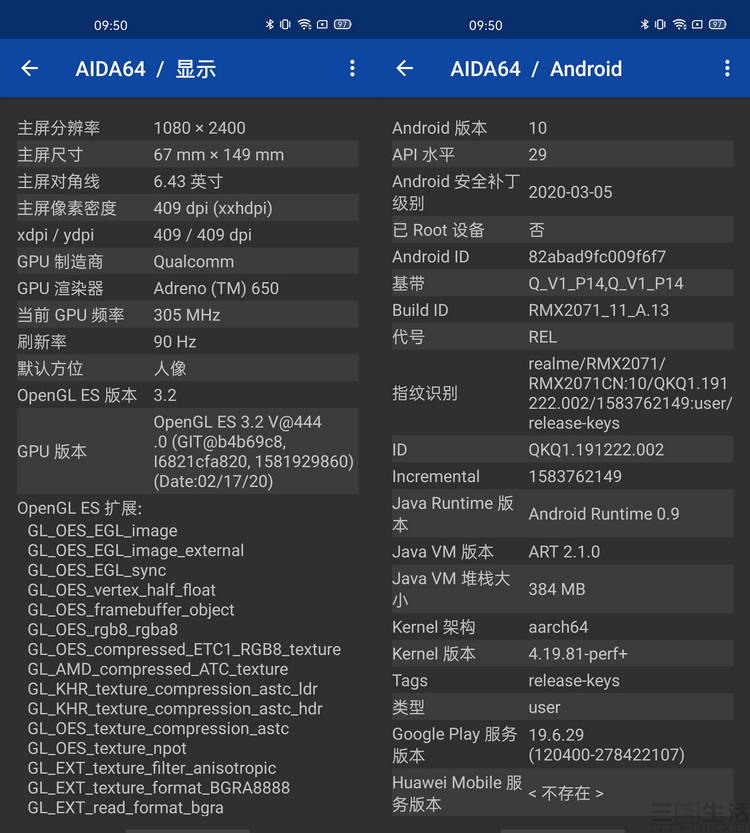Viewport: 750px width, 833px height.
Task: Tap Bluetooth status icon in left status bar
Action: pyautogui.click(x=269, y=24)
